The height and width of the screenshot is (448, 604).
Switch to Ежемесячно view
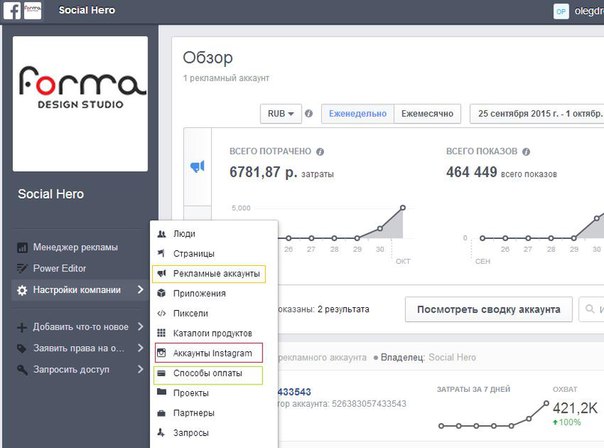point(427,114)
